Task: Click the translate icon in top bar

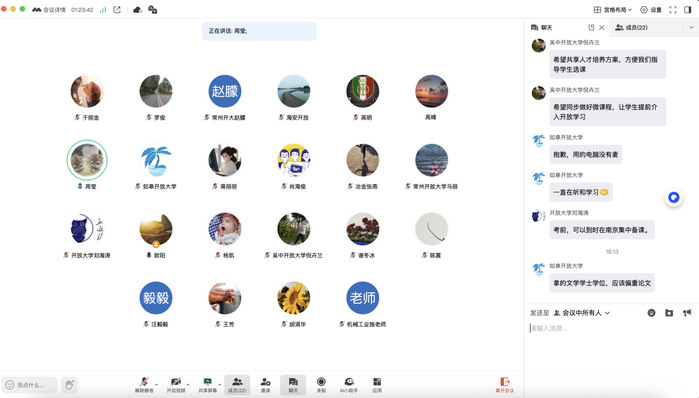Action: [152, 9]
